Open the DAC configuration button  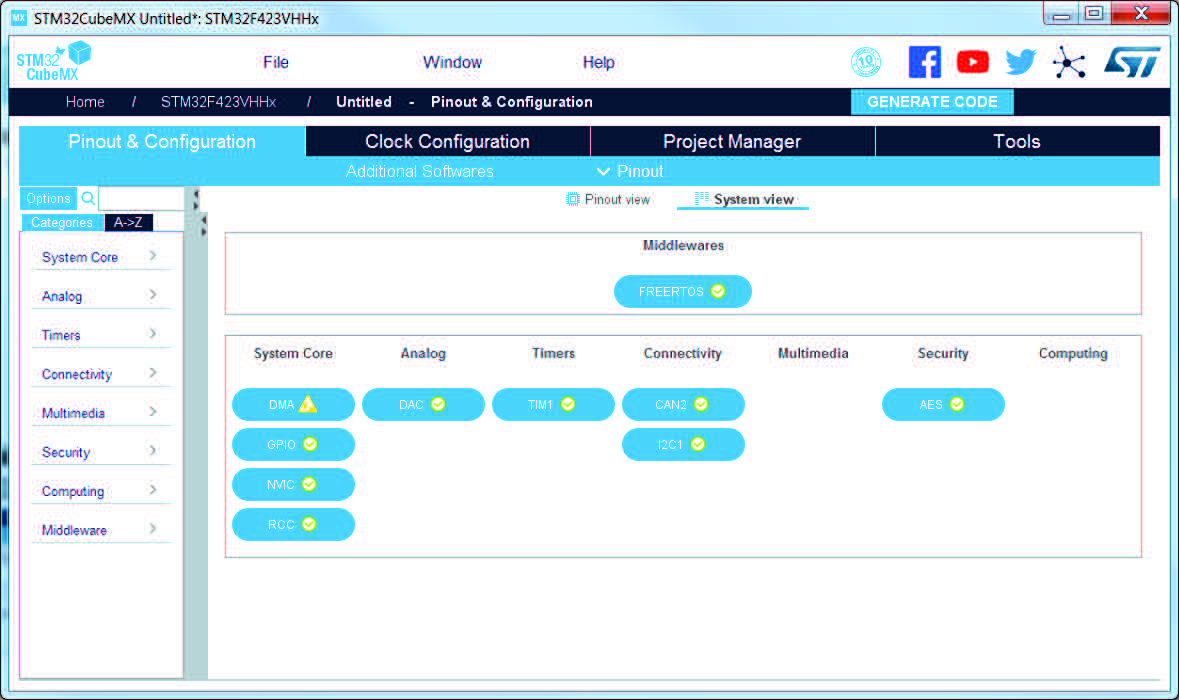click(x=423, y=405)
